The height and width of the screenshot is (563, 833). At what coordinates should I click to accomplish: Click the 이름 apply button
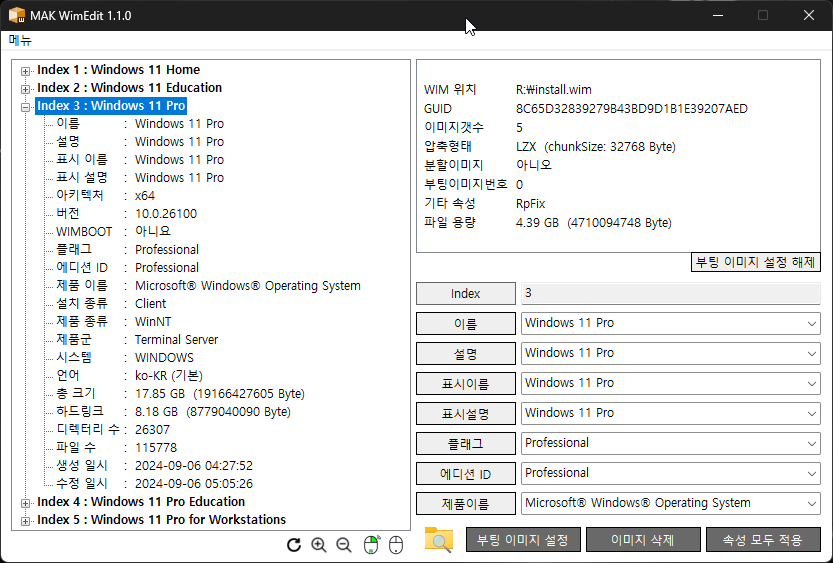465,323
